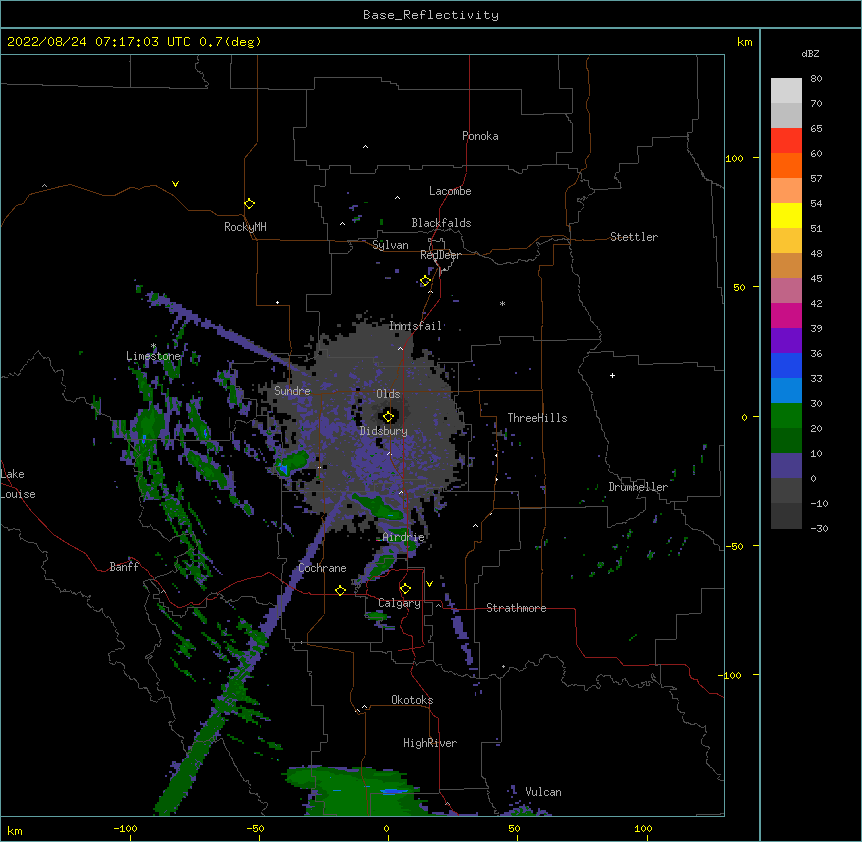Click the Ponoka city label
Viewport: 862px width, 842px height.
pos(480,136)
